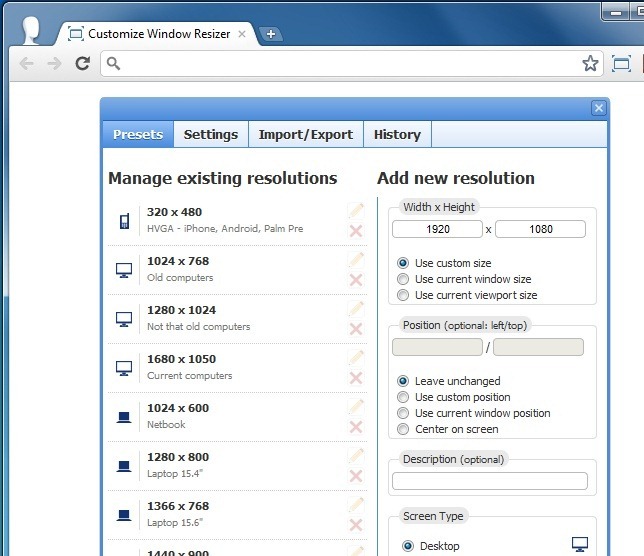The image size is (644, 556).
Task: Open the Settings tab
Action: tap(211, 134)
